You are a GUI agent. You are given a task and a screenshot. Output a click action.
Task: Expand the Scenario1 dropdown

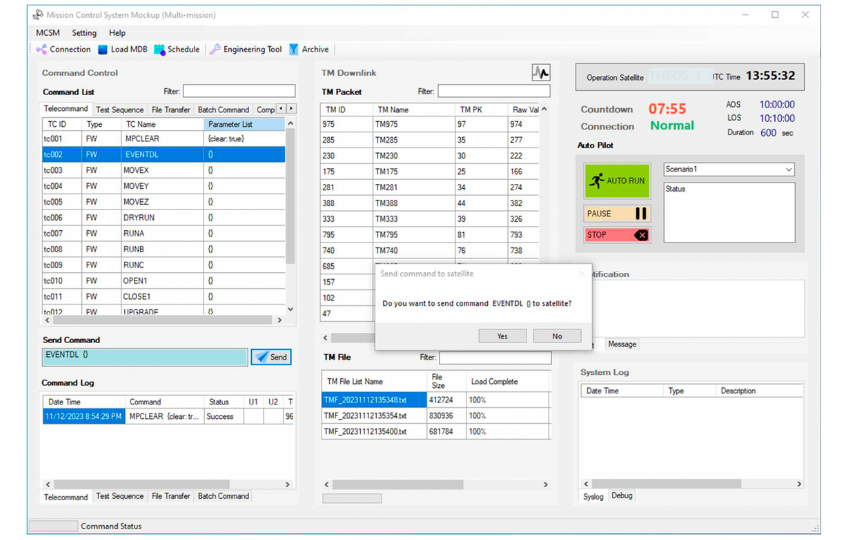(x=788, y=170)
